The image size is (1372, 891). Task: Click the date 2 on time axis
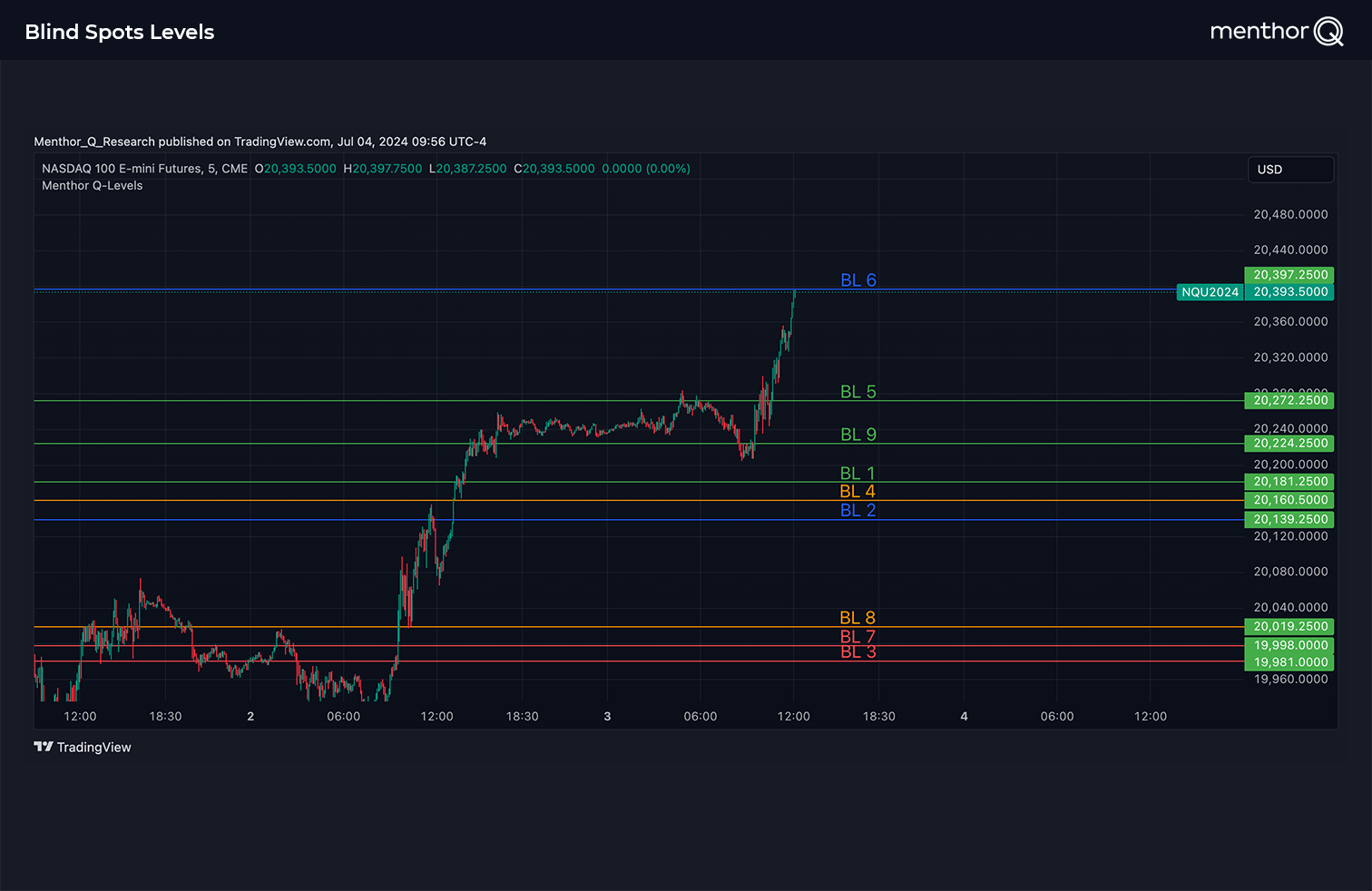click(x=250, y=716)
